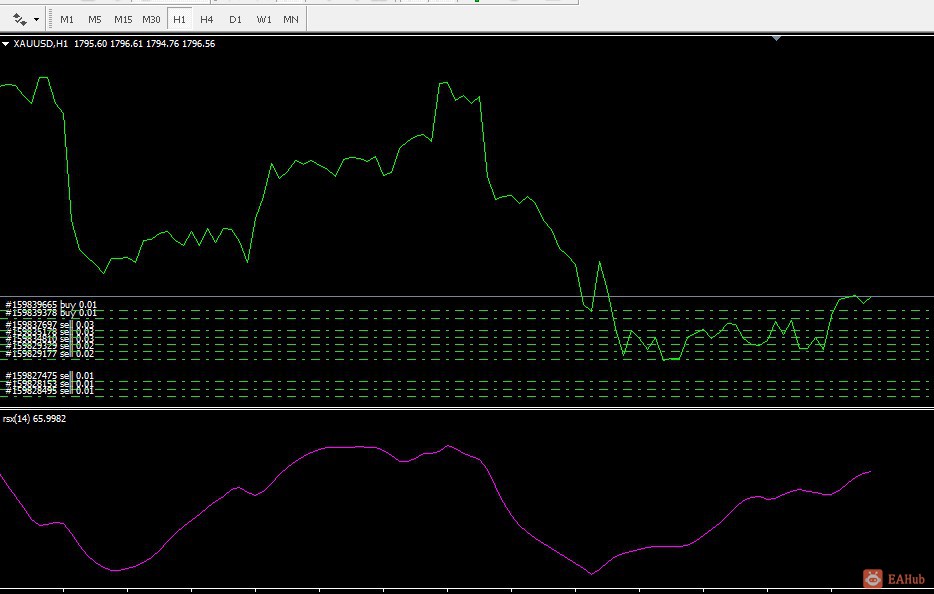Viewport: 934px width, 594px height.
Task: Set the chart to W1 weekly
Action: tap(263, 20)
